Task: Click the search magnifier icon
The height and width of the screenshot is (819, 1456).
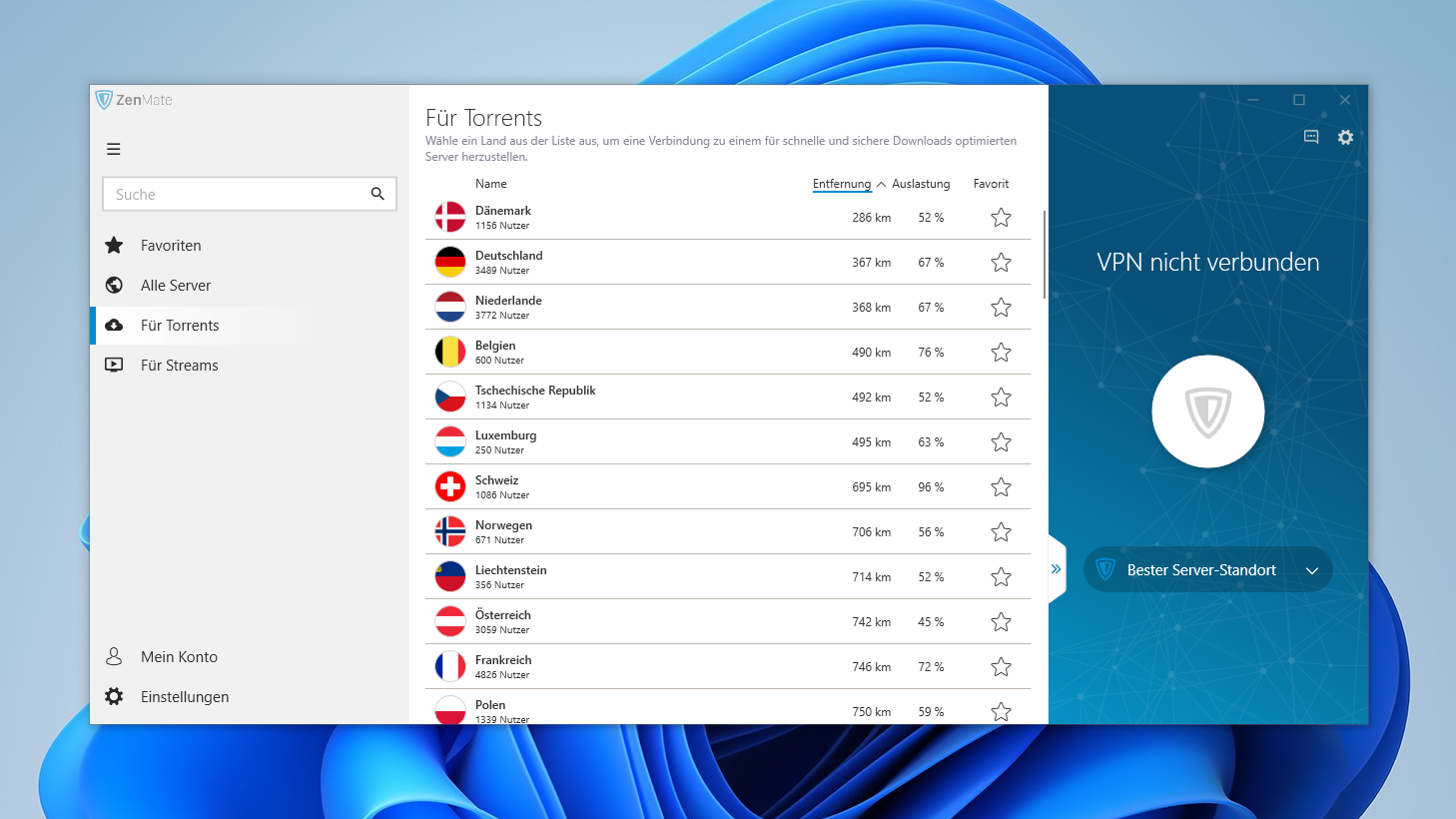Action: point(377,194)
